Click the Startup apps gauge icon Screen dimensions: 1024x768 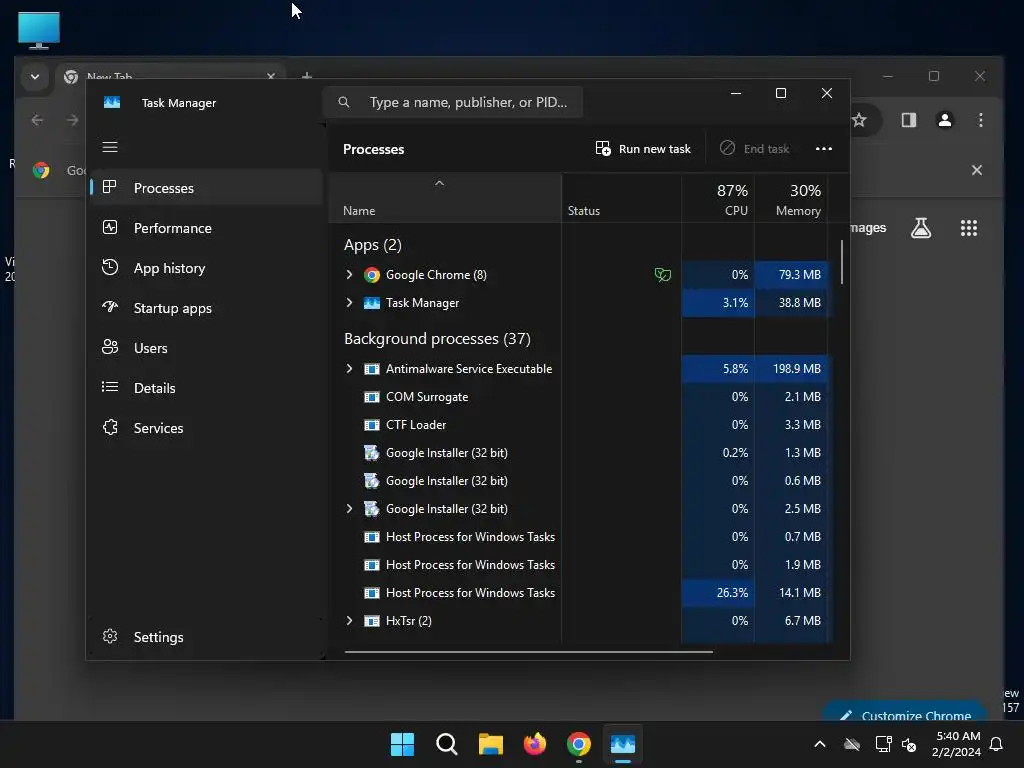110,307
